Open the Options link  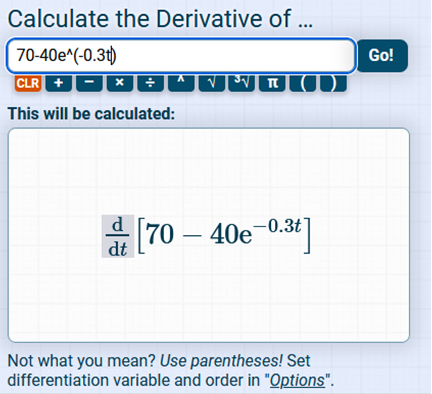coord(297,380)
